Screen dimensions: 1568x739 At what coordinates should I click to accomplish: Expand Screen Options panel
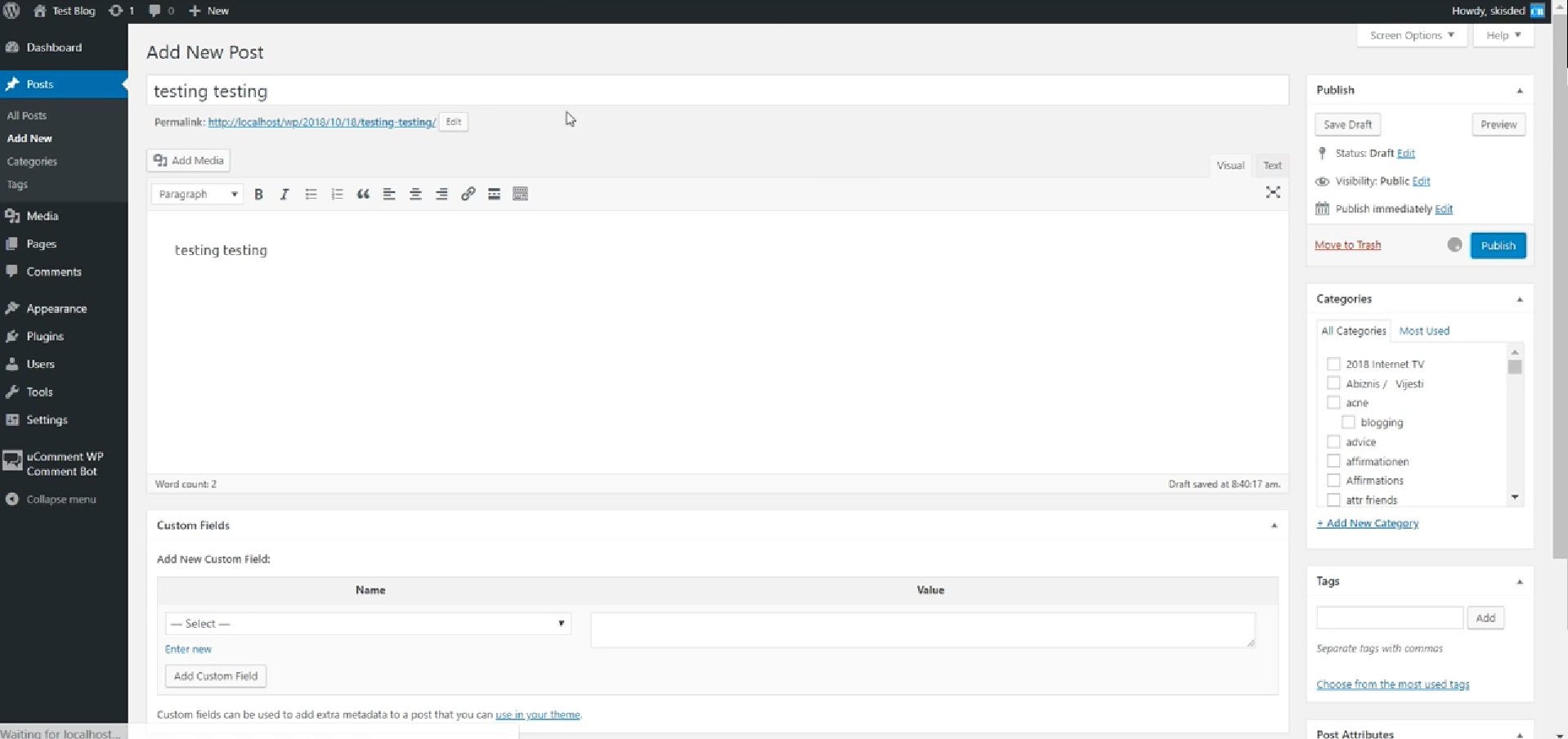pyautogui.click(x=1412, y=35)
